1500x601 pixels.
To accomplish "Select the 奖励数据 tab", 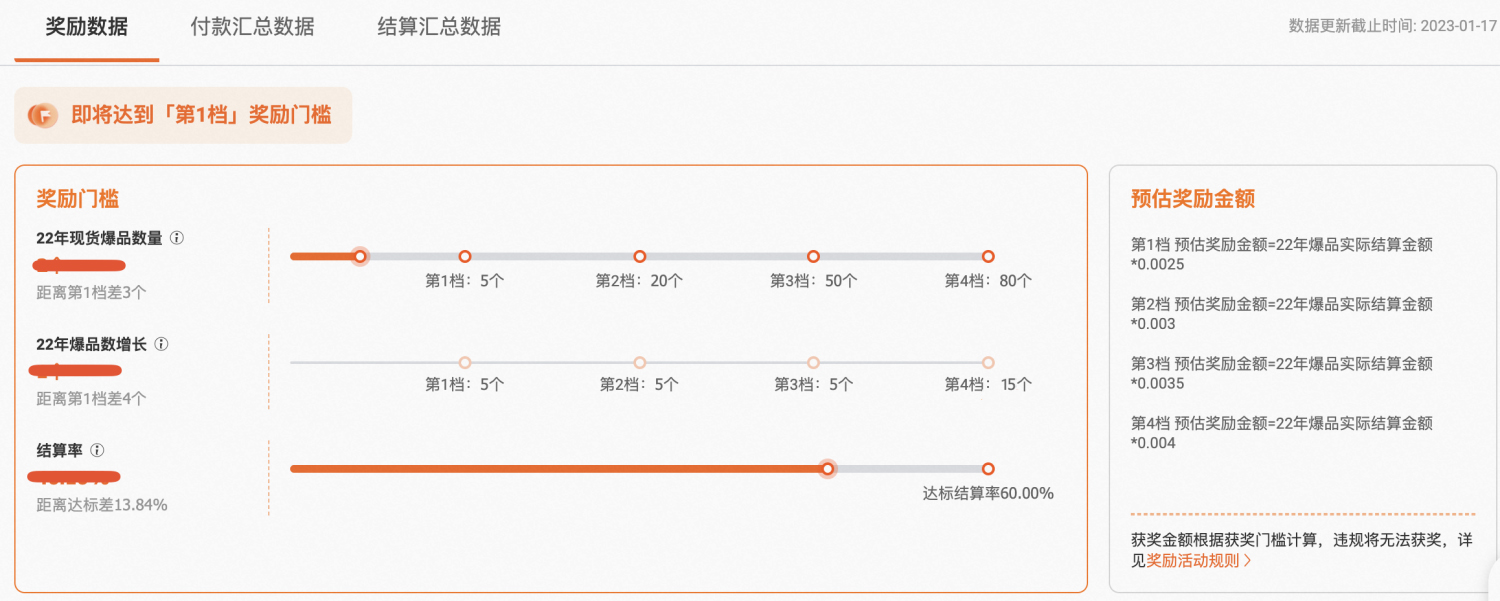I will coord(87,27).
